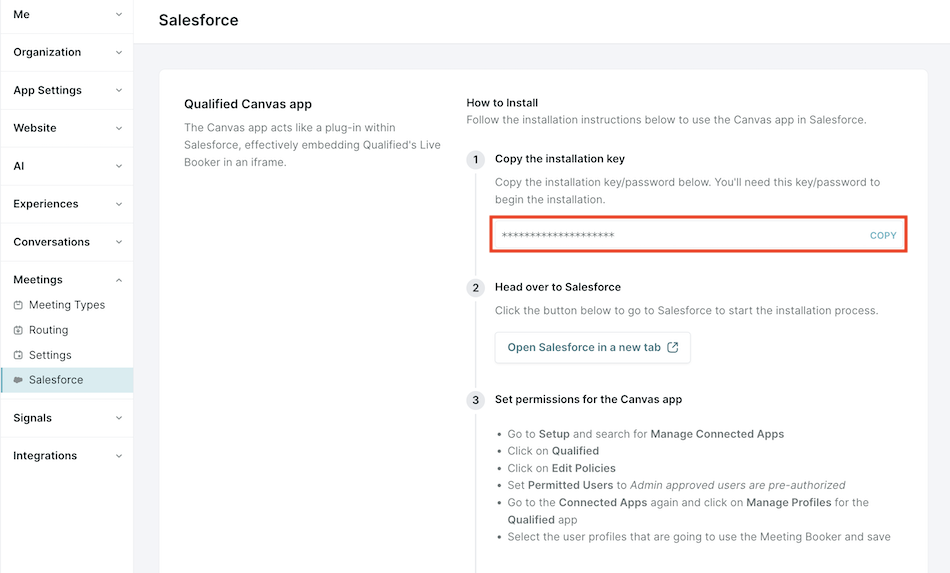The image size is (950, 573).
Task: Open Settings under Meetings
Action: tap(50, 355)
